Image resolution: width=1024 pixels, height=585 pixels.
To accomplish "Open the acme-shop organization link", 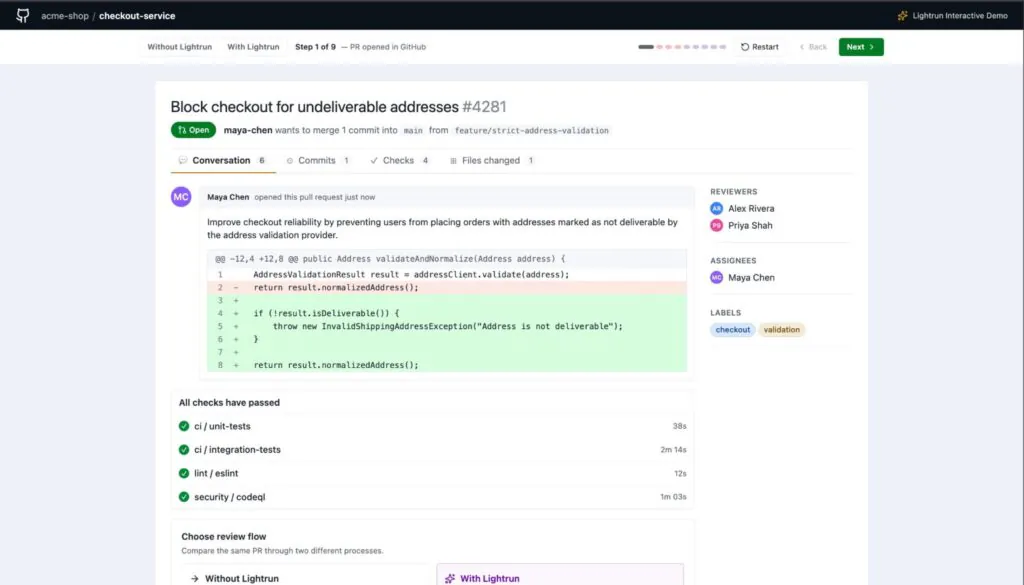I will [65, 16].
